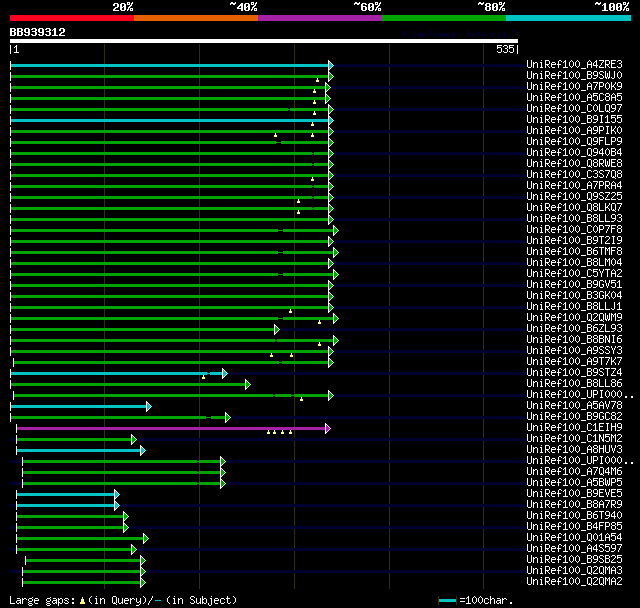Open hit label UniRef100_B9SWJ0
This screenshot has width=640, height=608.
click(574, 75)
